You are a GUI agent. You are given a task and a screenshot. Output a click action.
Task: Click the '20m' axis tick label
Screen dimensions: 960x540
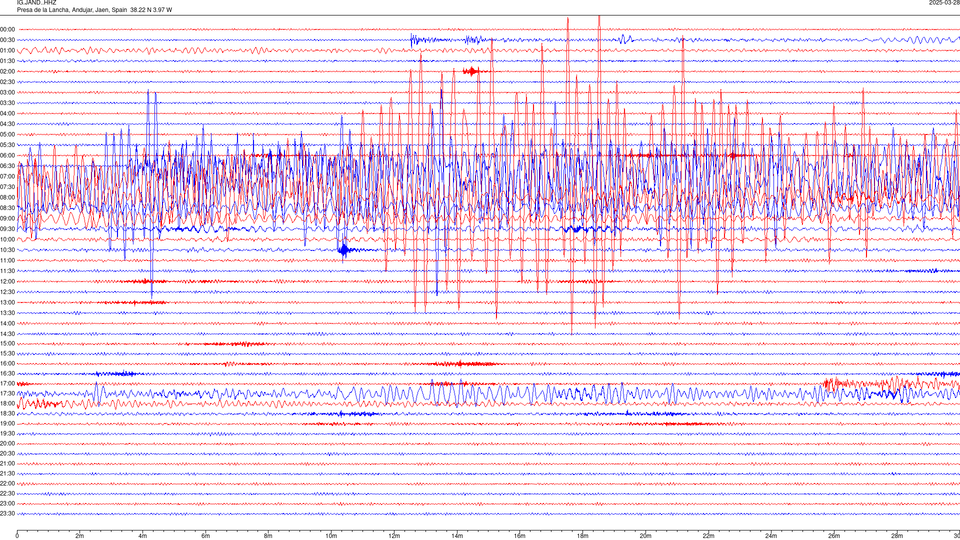pos(645,536)
